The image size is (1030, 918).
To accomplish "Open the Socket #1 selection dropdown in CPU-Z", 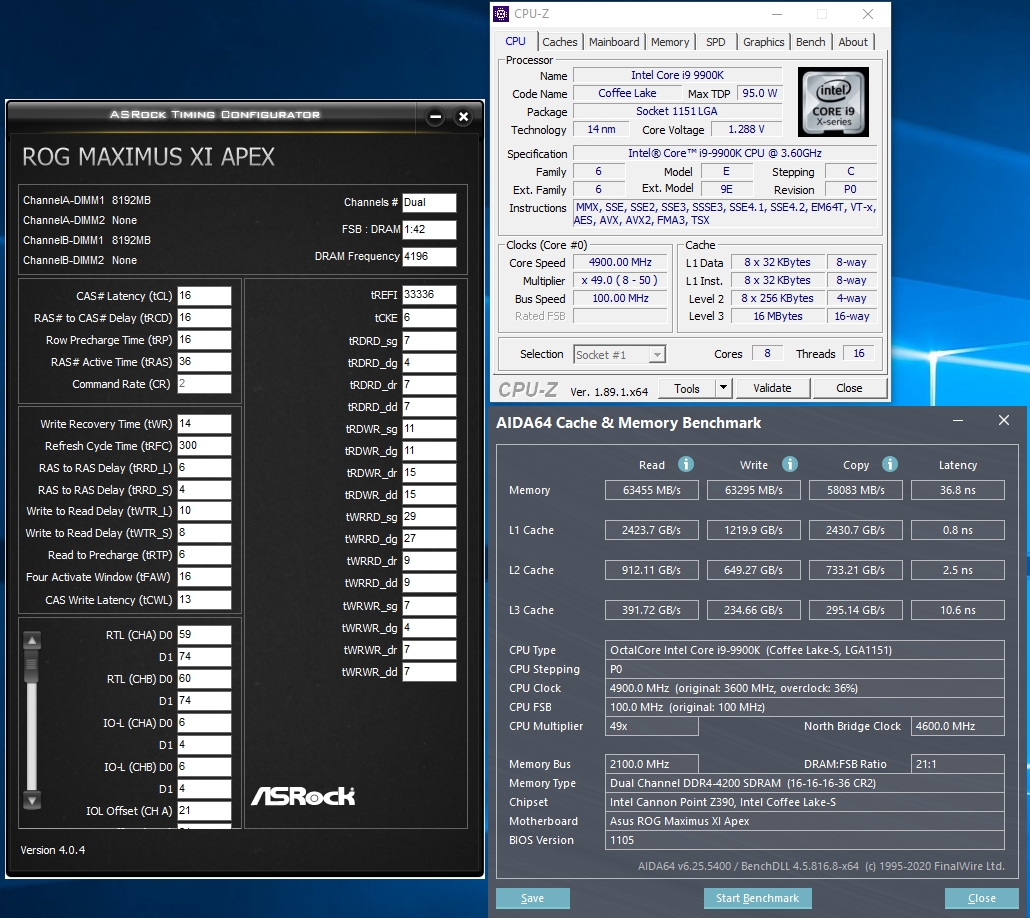I will point(656,355).
